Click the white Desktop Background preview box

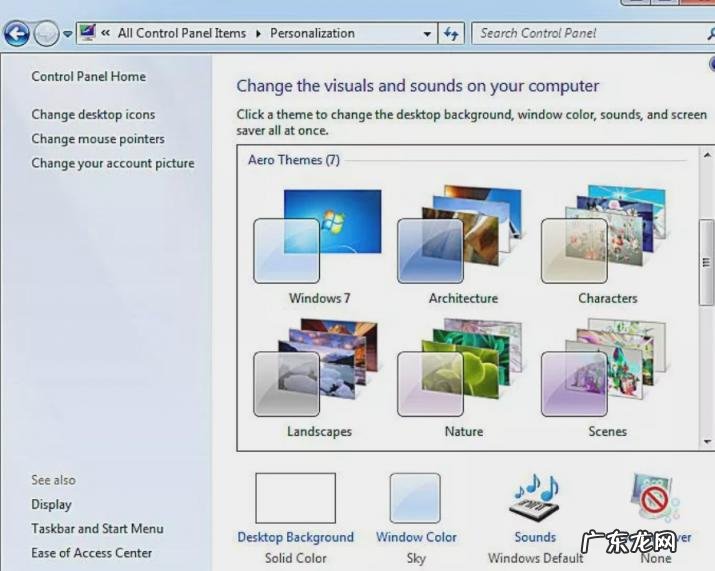(x=295, y=498)
